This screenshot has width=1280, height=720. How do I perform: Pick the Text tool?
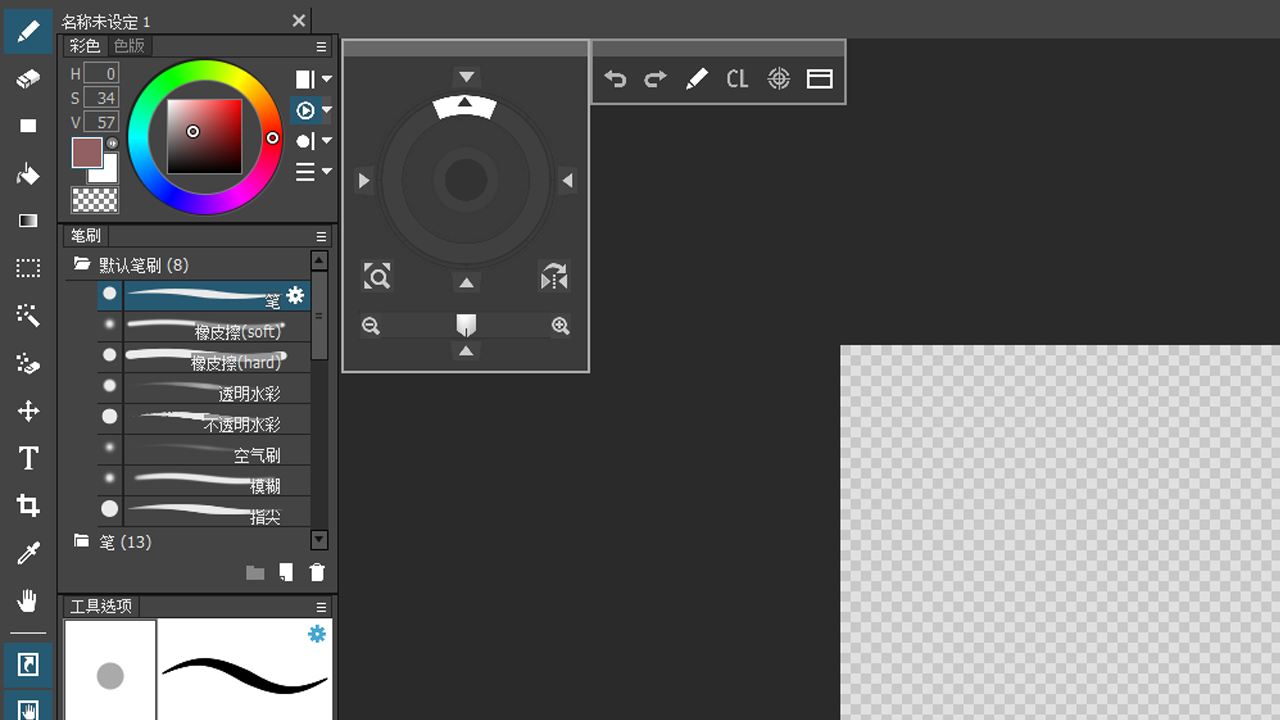[x=28, y=458]
